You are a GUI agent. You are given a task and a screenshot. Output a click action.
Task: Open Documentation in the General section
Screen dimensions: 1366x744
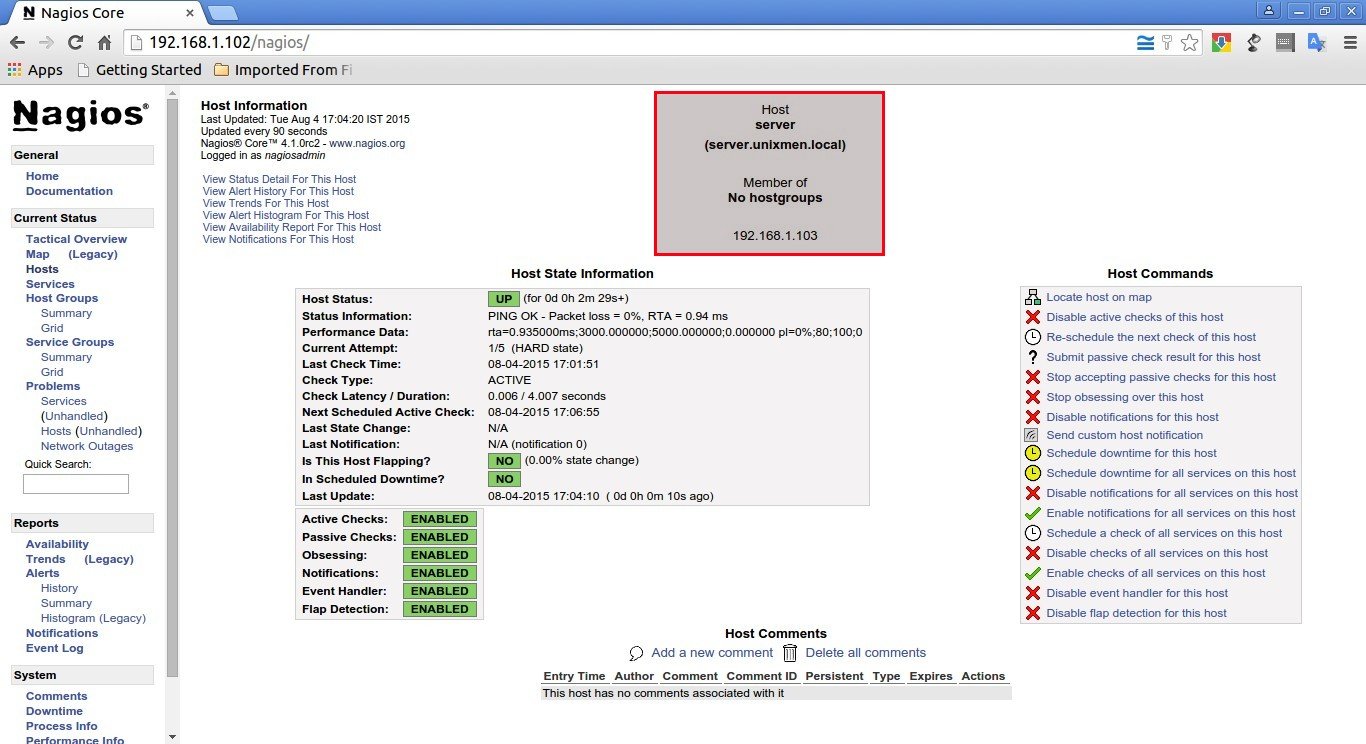[x=69, y=191]
